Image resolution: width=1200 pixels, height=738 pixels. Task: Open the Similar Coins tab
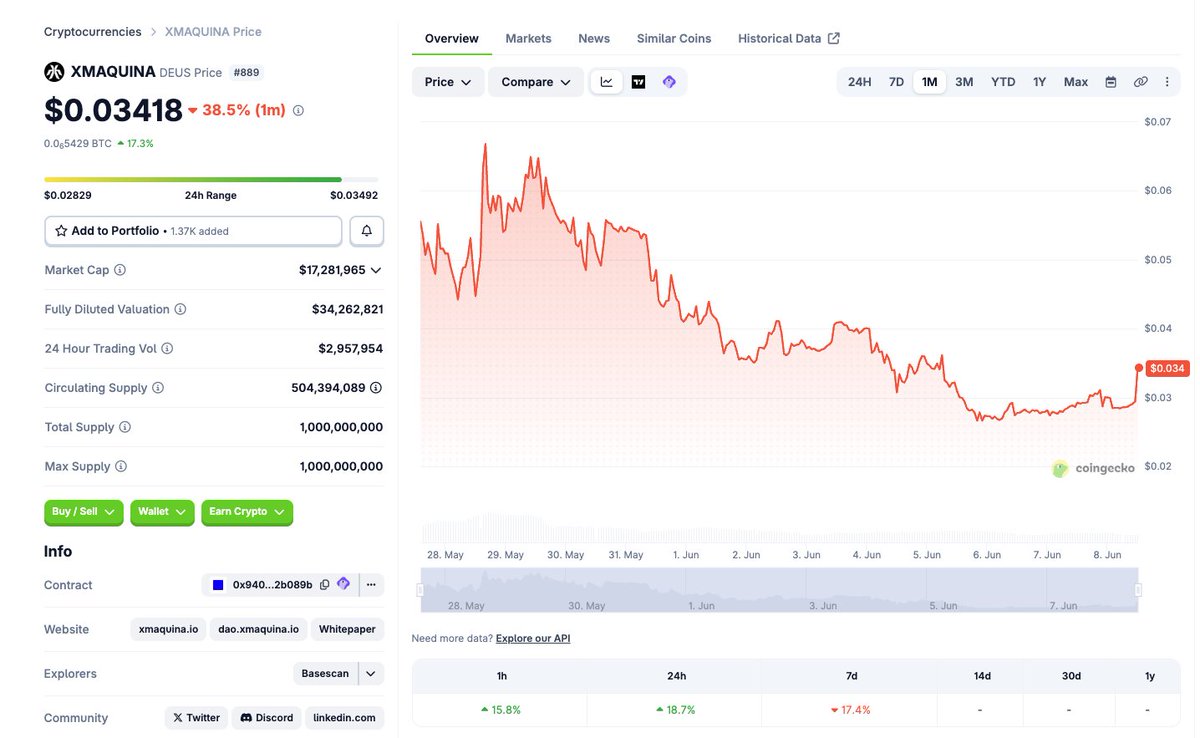pyautogui.click(x=674, y=38)
